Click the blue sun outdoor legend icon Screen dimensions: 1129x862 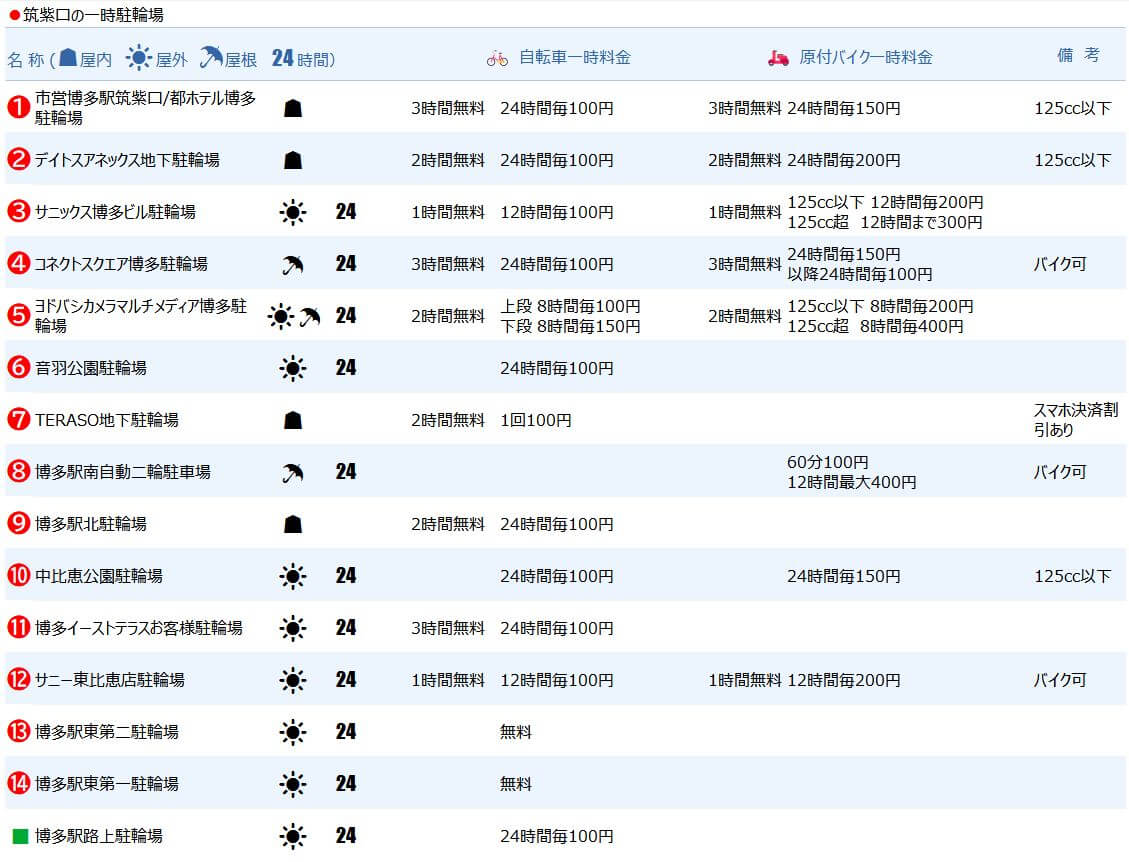tap(138, 58)
